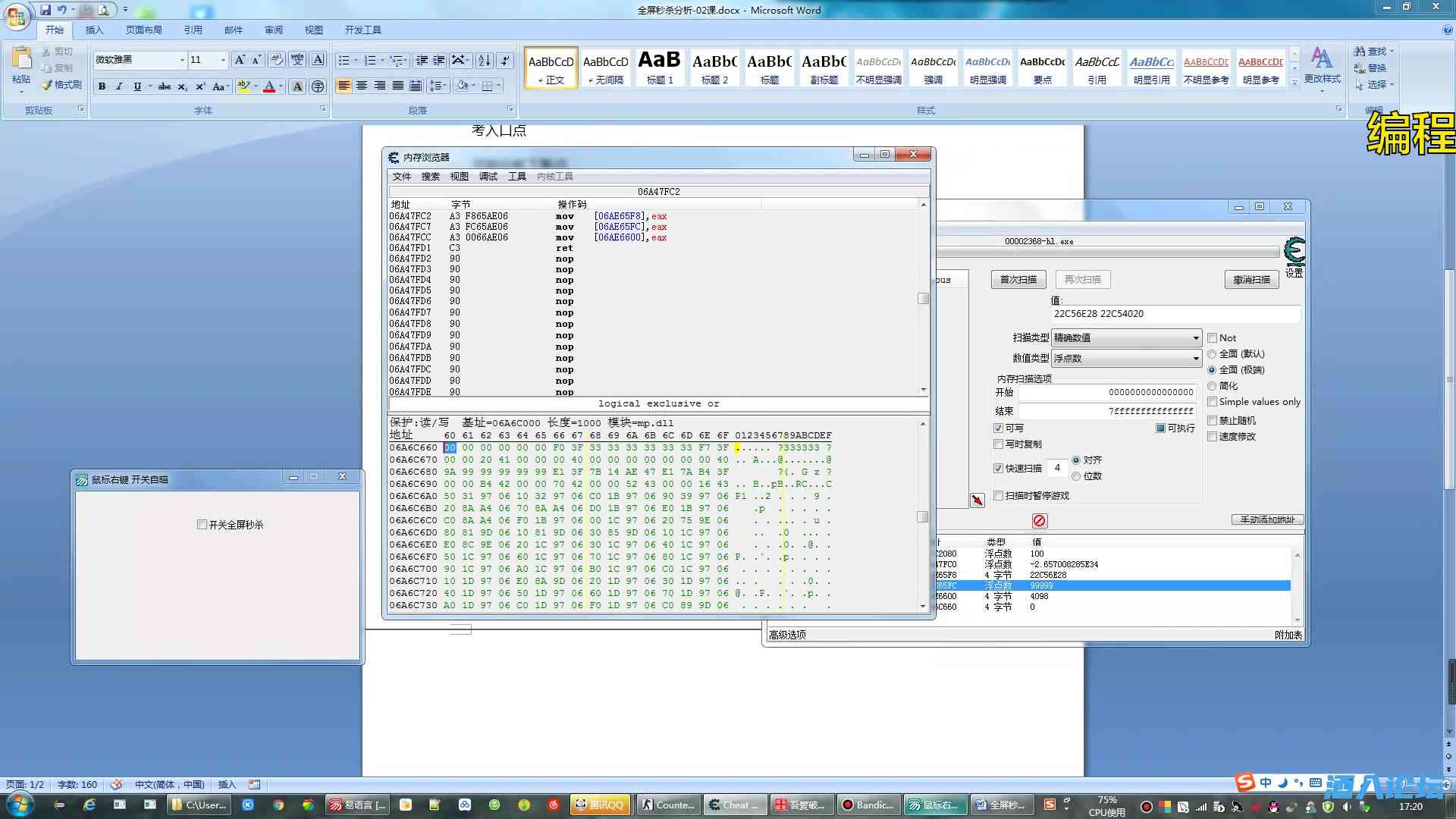Click the strikethrough abc icon
Image resolution: width=1456 pixels, height=819 pixels.
pos(165,86)
